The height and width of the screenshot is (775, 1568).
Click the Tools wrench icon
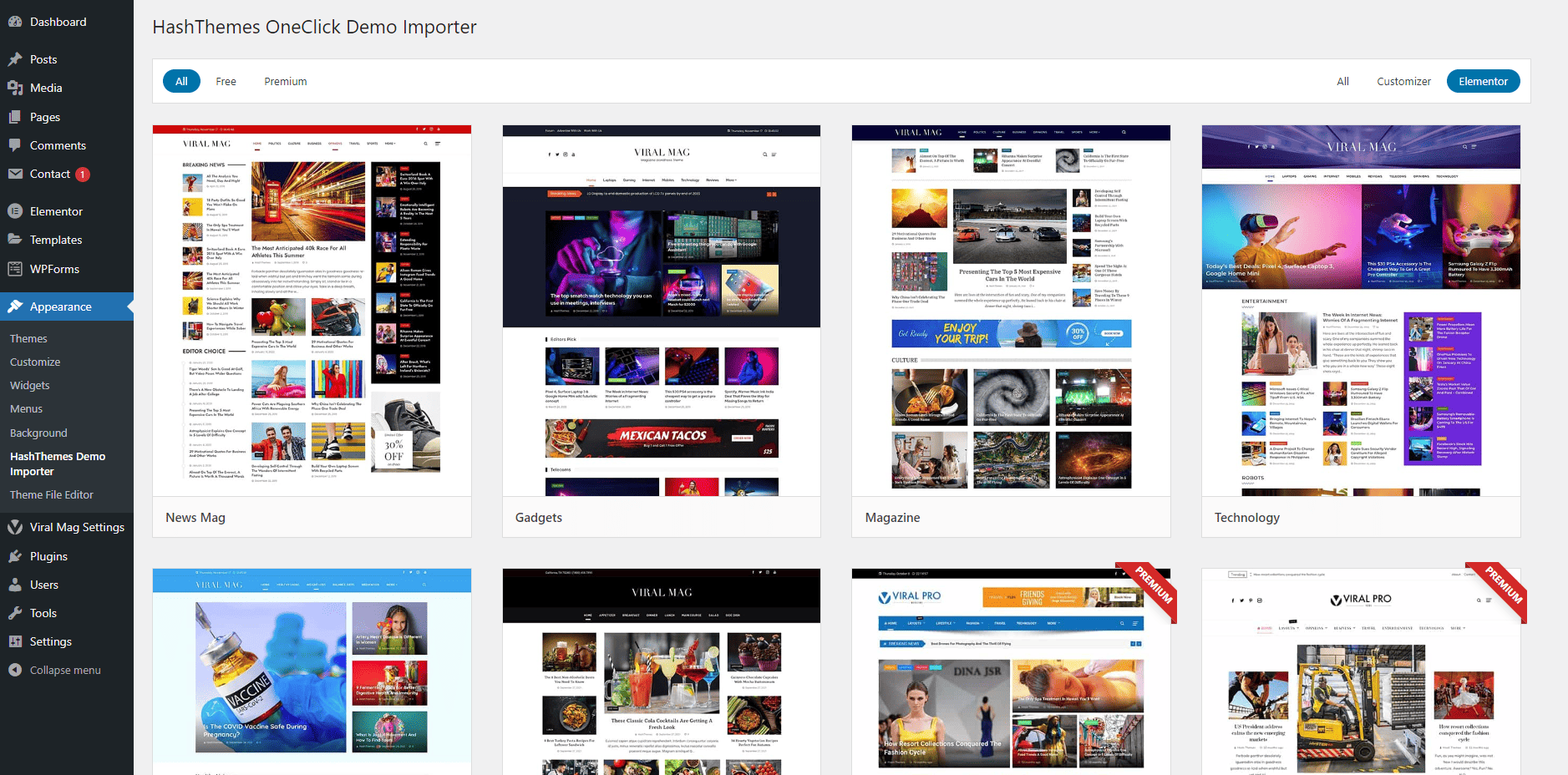tap(15, 613)
